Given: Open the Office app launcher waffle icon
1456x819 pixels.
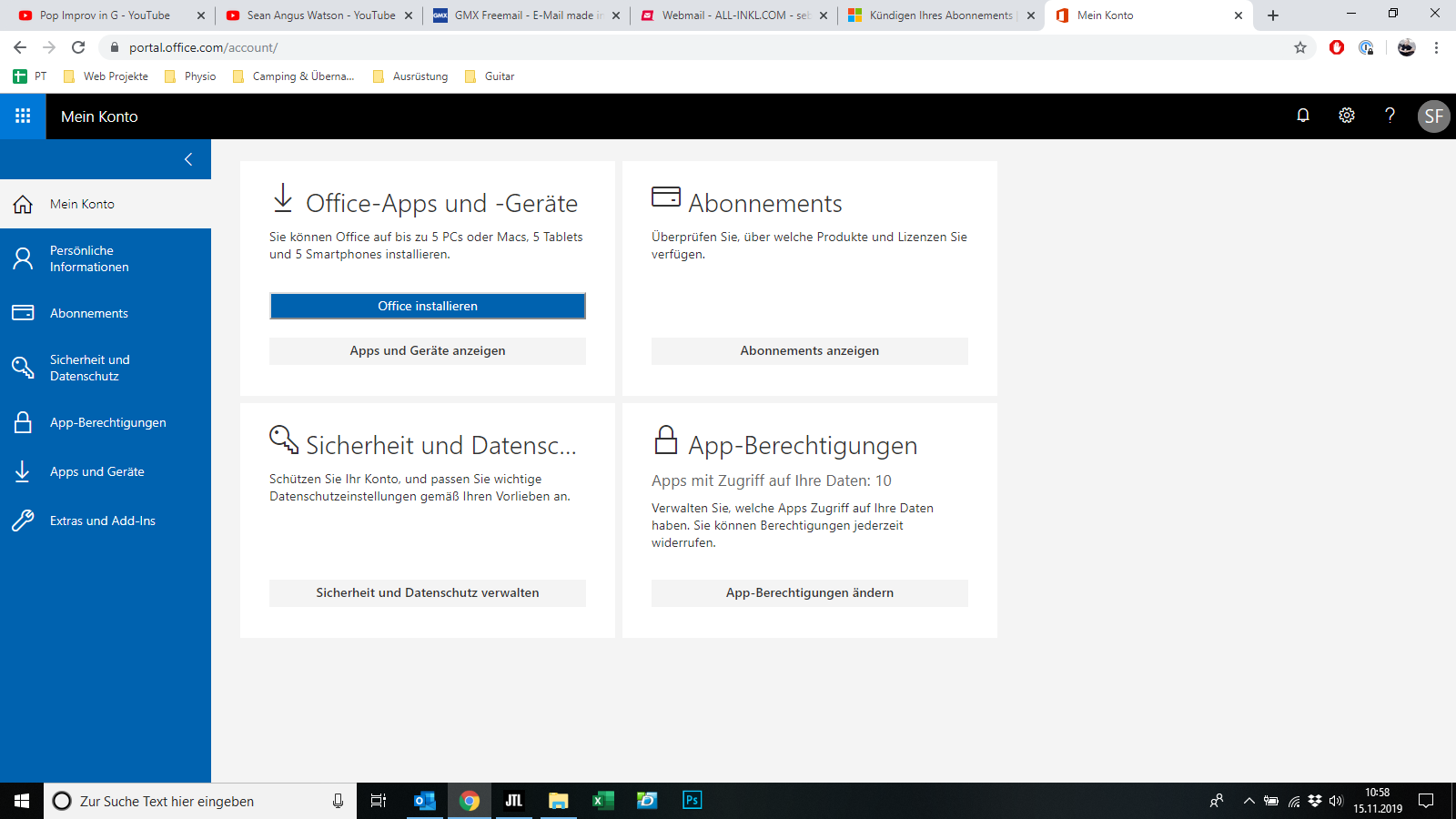Looking at the screenshot, I should click(23, 116).
